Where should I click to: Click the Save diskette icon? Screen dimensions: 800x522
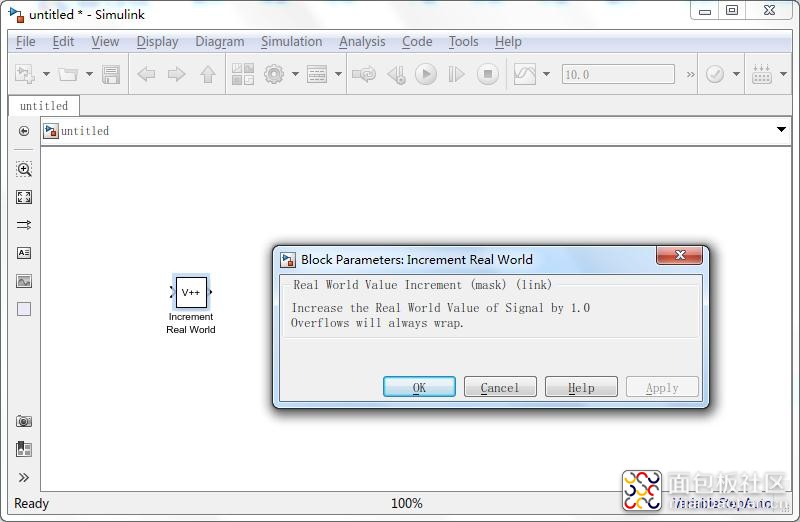(x=111, y=74)
